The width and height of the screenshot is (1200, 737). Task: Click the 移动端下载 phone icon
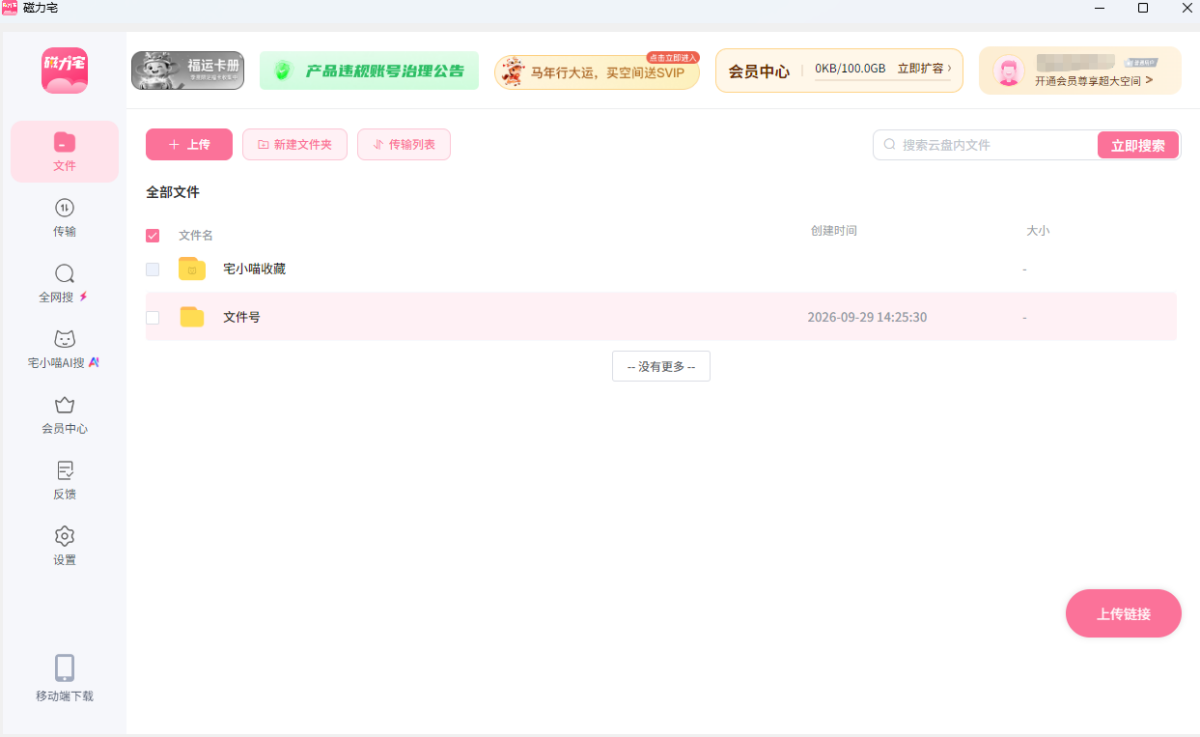[x=64, y=668]
